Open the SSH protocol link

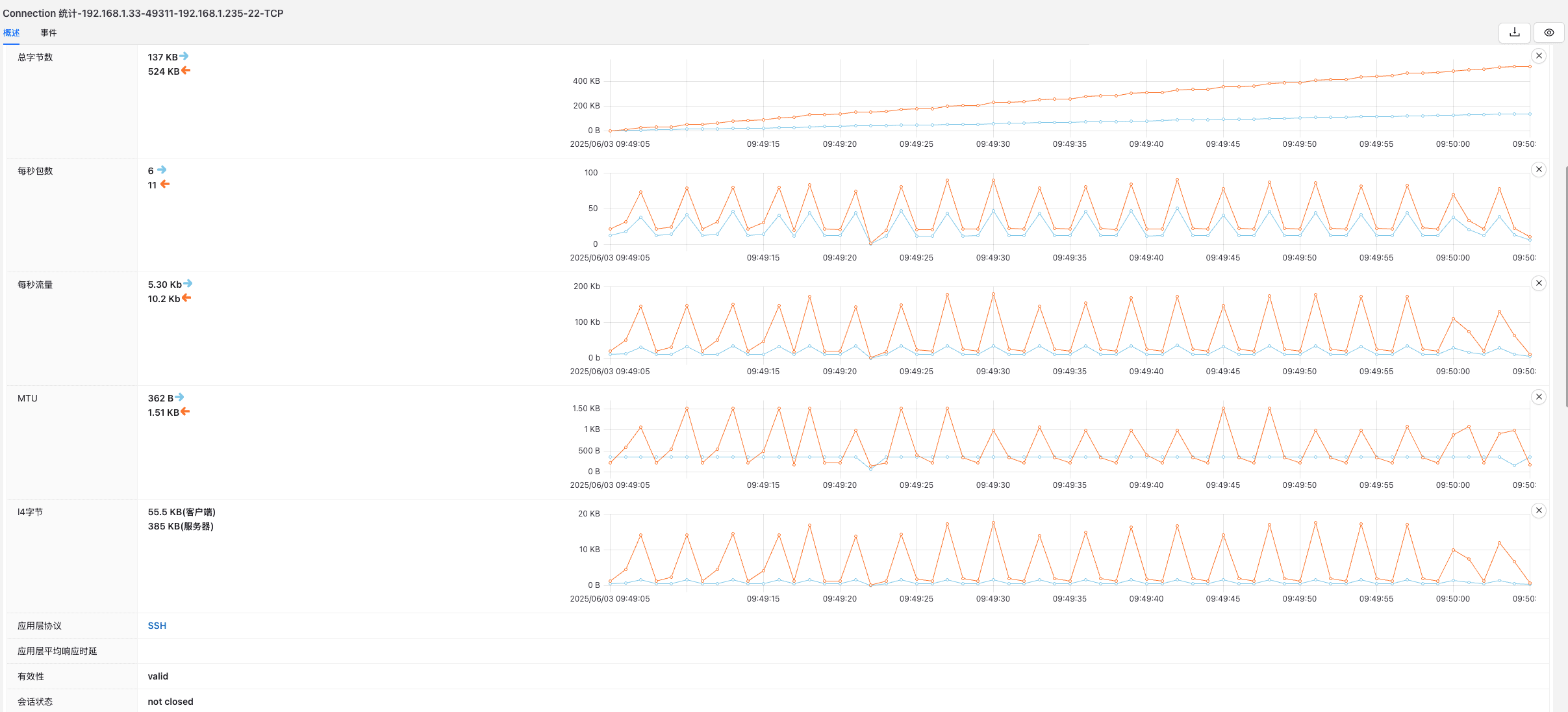coord(157,626)
